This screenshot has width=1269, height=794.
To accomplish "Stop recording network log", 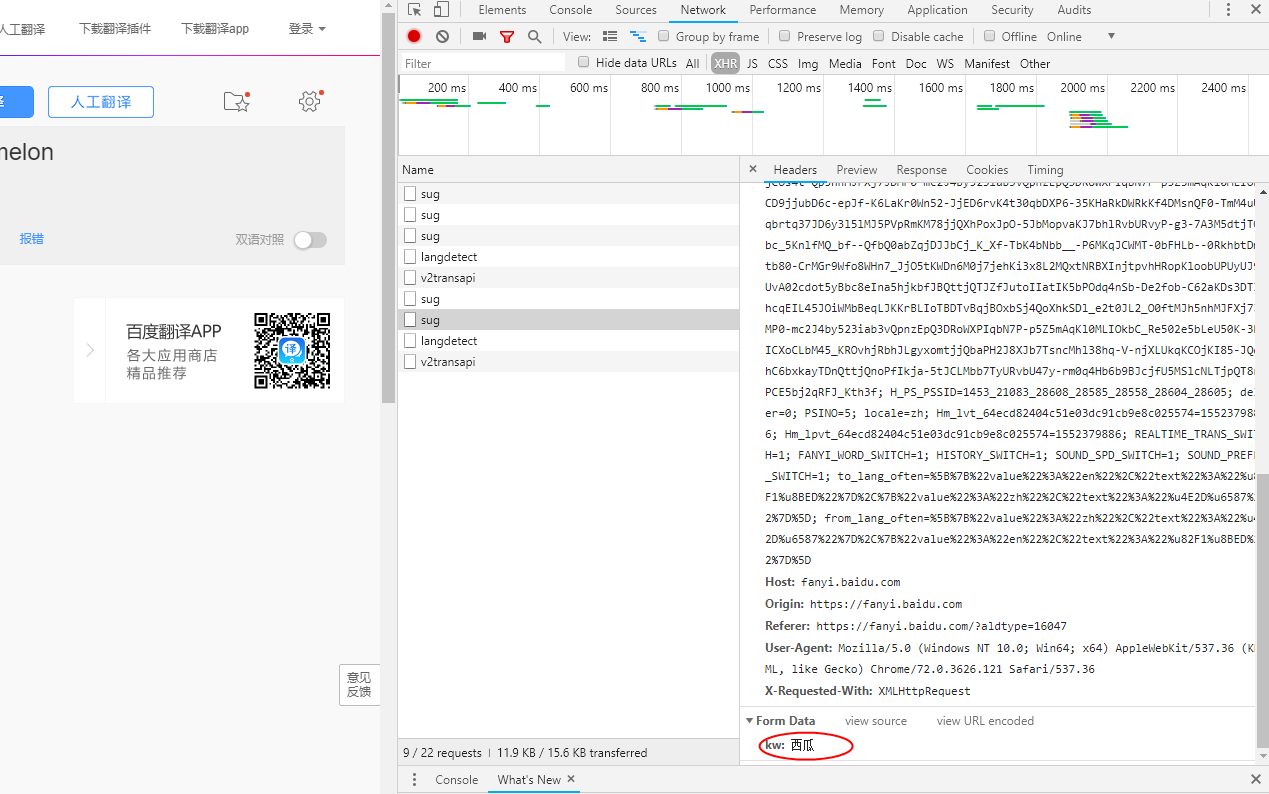I will pos(414,36).
